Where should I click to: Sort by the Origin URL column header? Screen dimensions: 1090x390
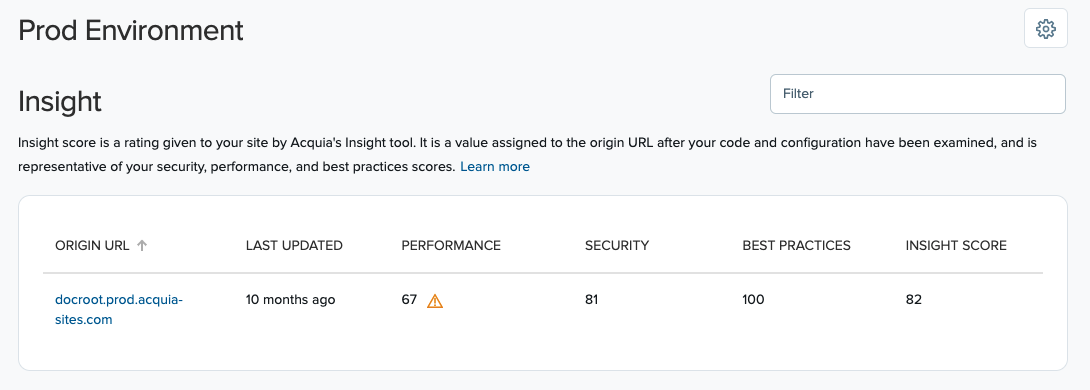(92, 245)
